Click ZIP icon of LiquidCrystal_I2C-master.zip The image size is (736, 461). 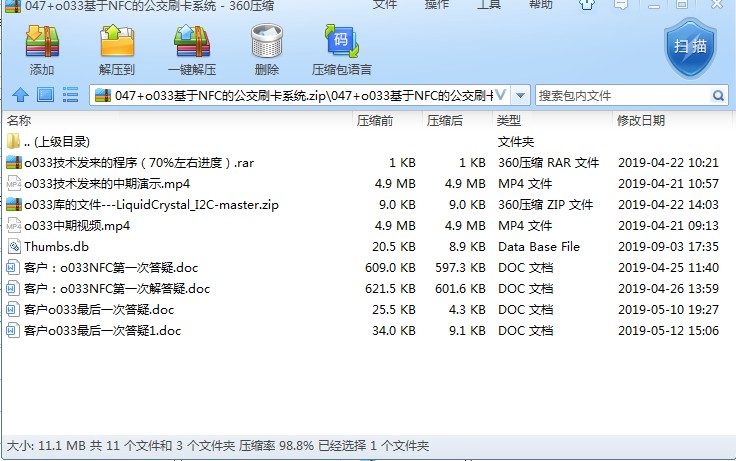click(14, 205)
